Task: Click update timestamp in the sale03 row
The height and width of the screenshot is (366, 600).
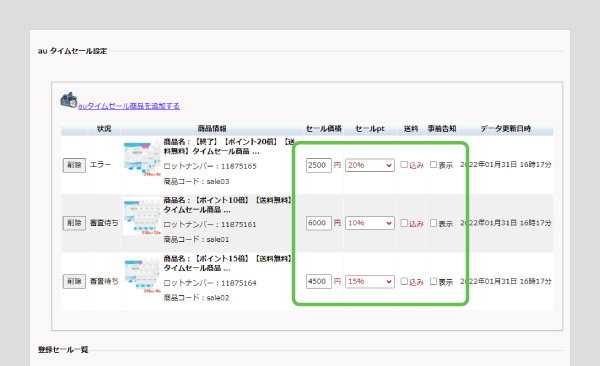Action: coord(506,165)
